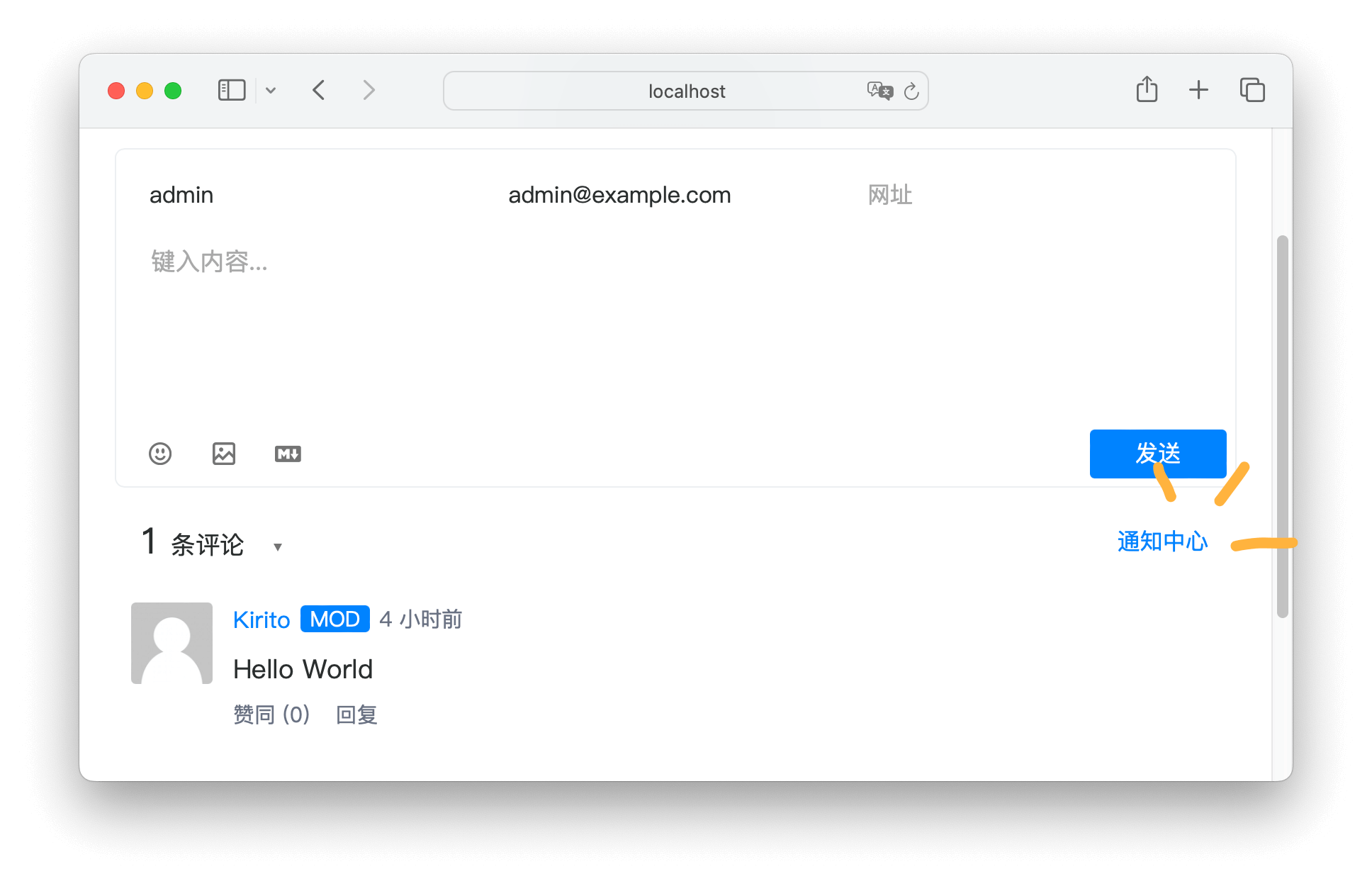This screenshot has height=886, width=1372.
Task: Click the Safari sidebar toggle icon
Action: pyautogui.click(x=232, y=91)
